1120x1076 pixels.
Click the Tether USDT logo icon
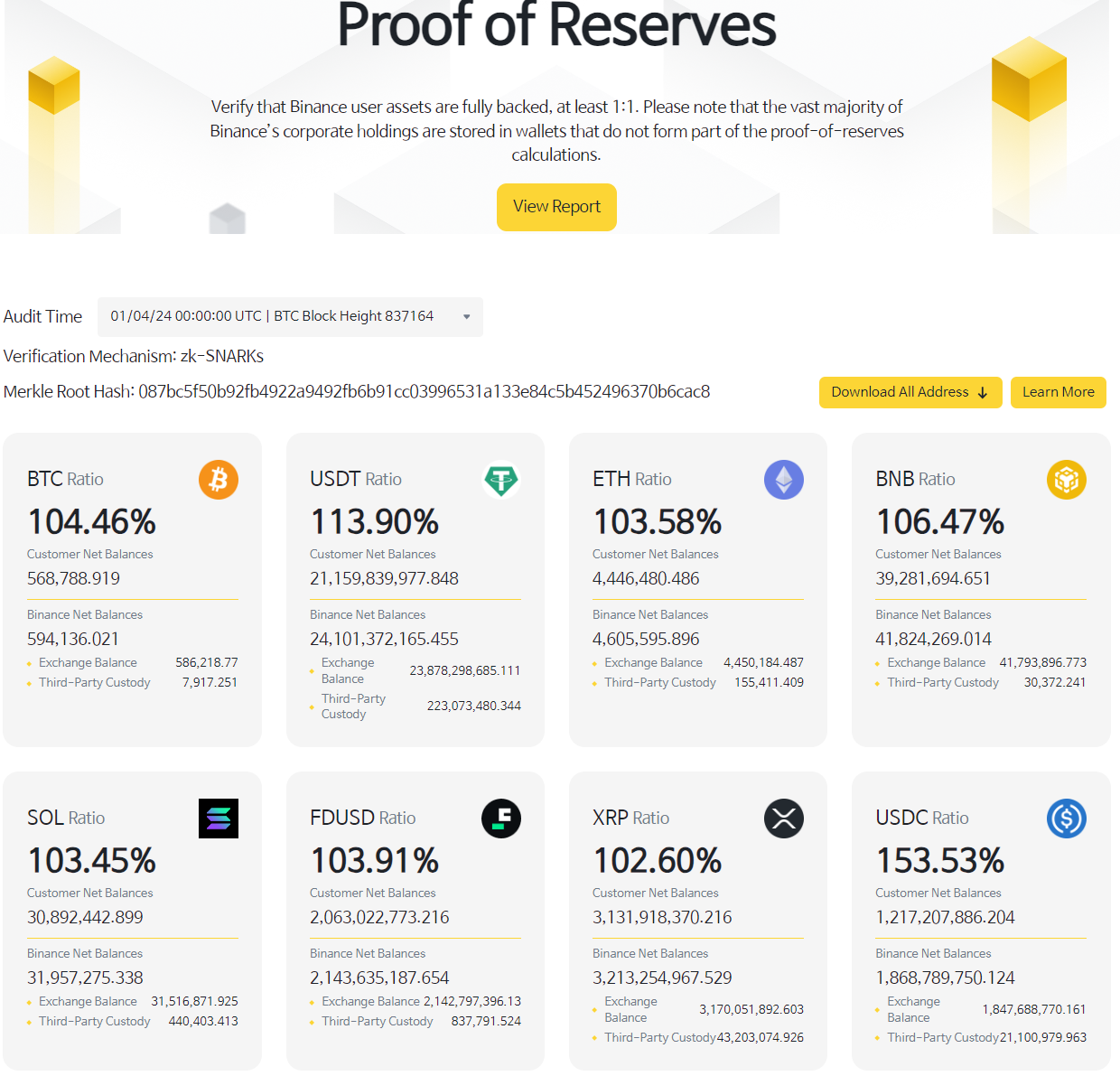(501, 480)
